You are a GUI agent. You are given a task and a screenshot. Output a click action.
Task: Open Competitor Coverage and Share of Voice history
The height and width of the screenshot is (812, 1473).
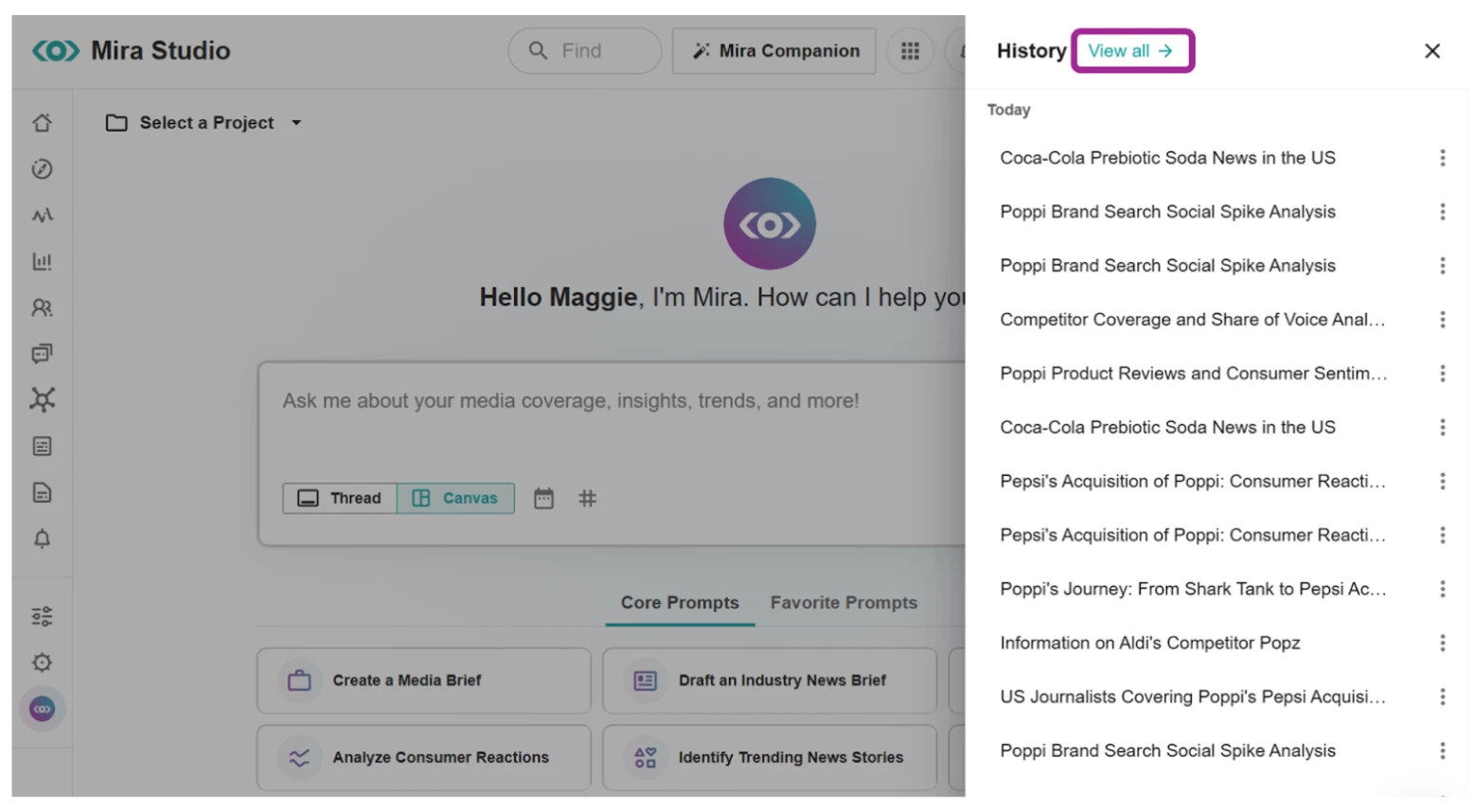[x=1193, y=320]
